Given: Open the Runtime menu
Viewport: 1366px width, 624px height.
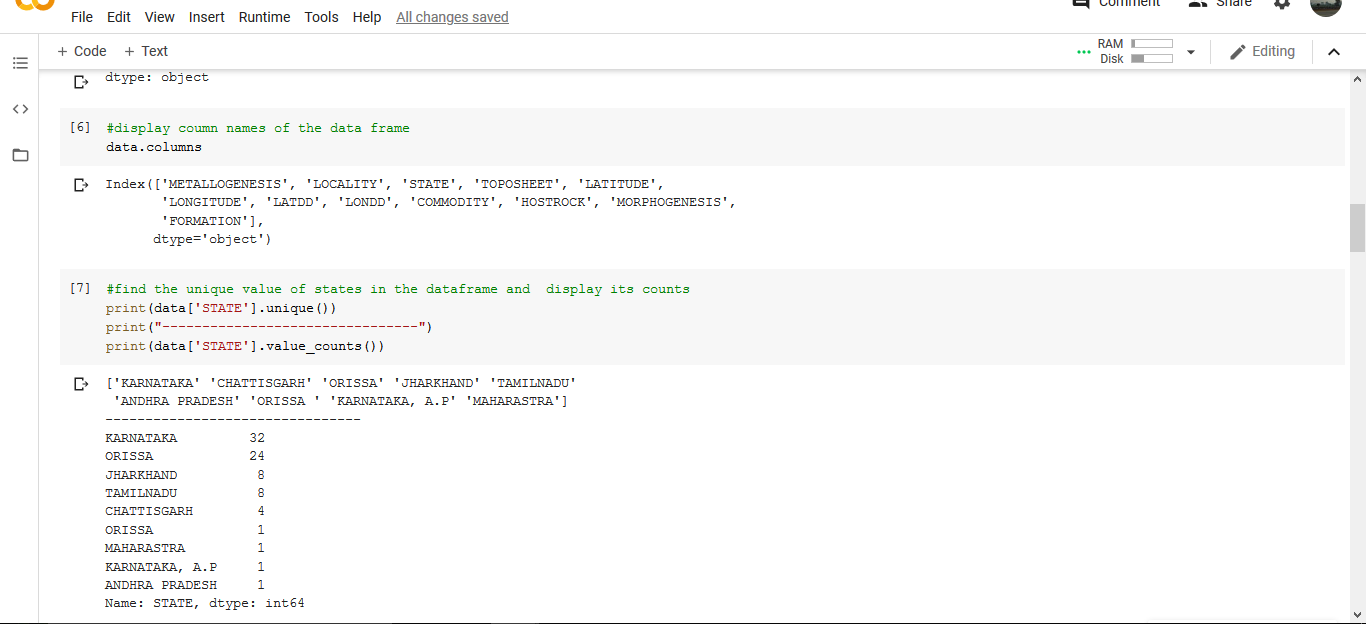Looking at the screenshot, I should tap(264, 17).
